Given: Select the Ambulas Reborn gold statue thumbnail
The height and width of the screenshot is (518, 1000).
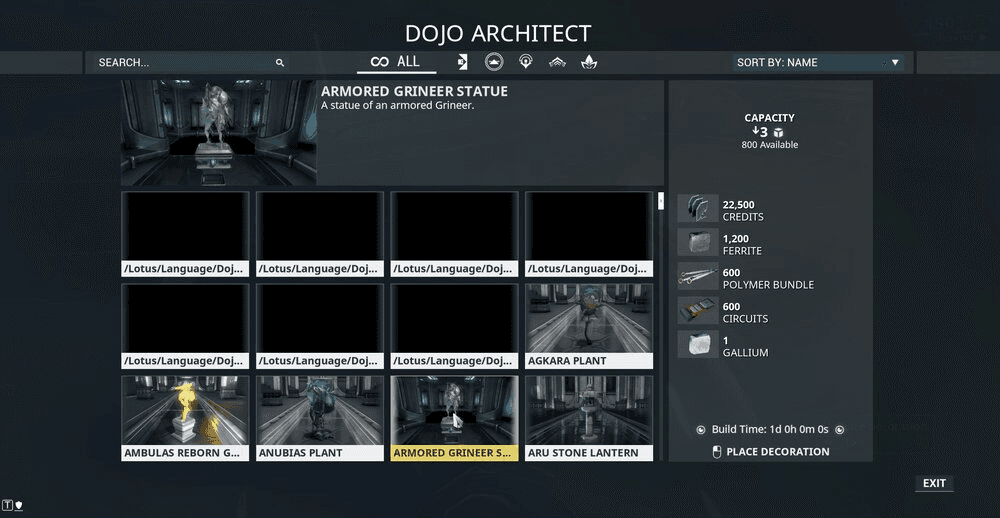Looking at the screenshot, I should click(185, 411).
